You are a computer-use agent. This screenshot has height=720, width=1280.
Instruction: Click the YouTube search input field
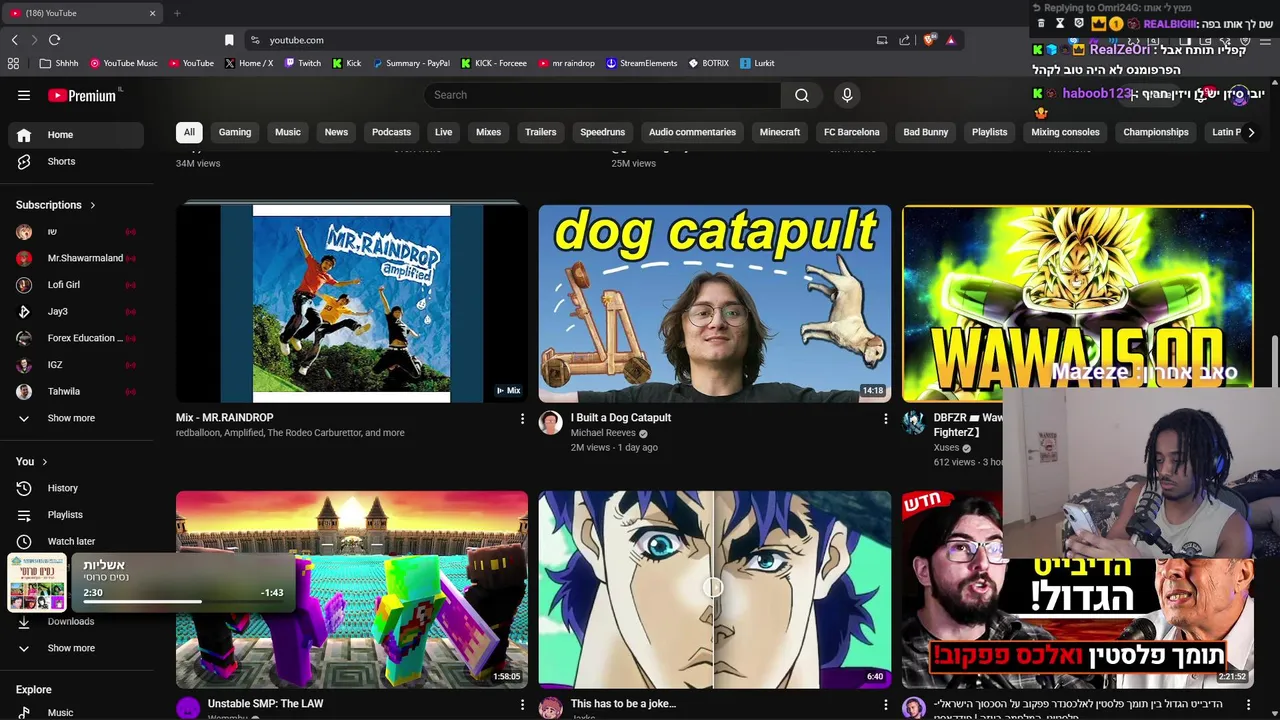click(603, 95)
